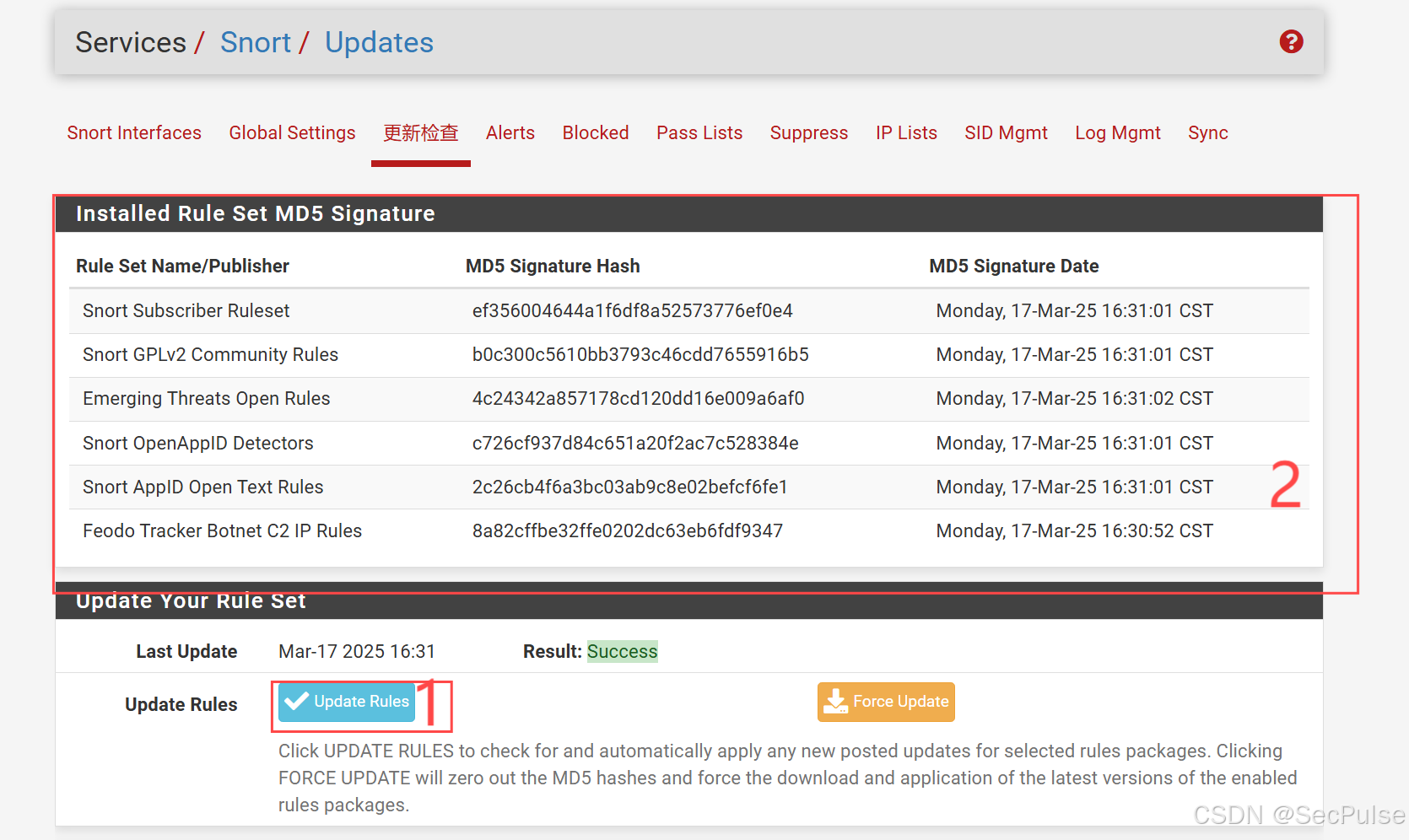Open the SID Mgmt tab
Screen dimensions: 1409x840
[x=1006, y=133]
